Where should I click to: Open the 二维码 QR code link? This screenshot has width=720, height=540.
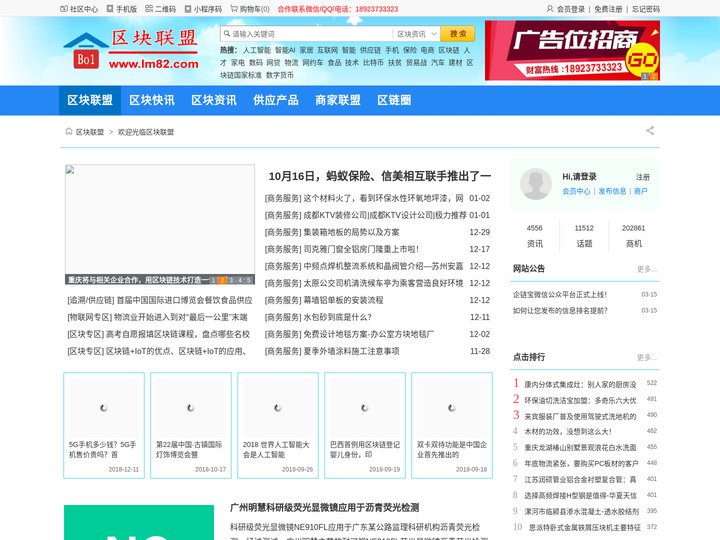click(160, 9)
